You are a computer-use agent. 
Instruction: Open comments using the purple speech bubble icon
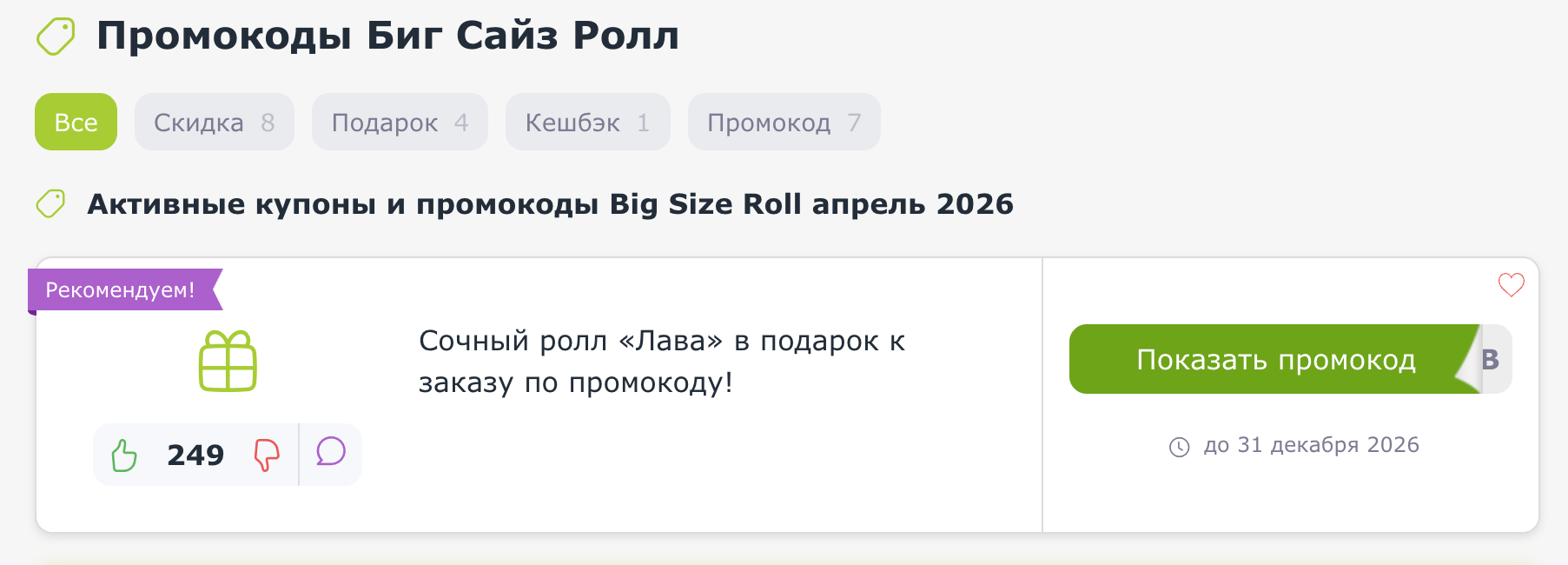pos(330,454)
